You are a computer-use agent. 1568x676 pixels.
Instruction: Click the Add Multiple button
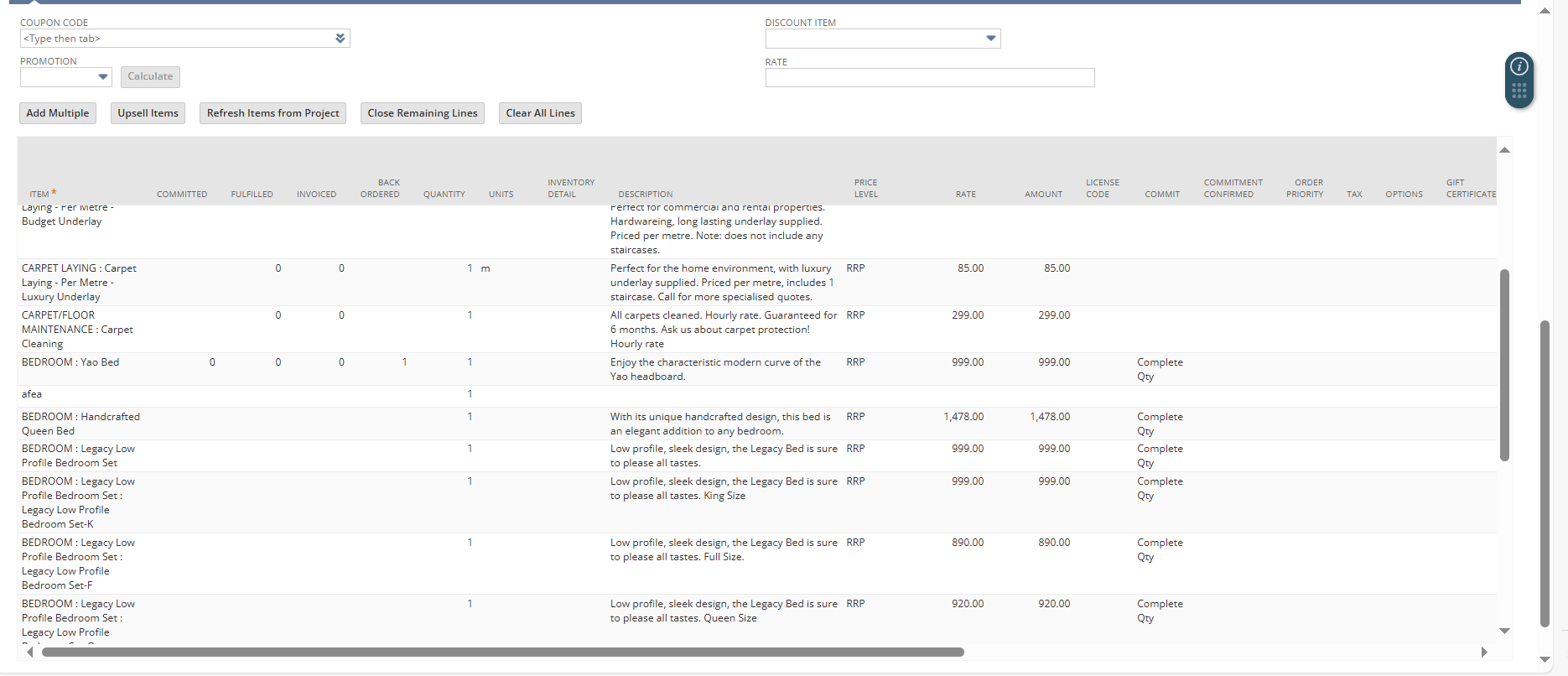coord(58,113)
